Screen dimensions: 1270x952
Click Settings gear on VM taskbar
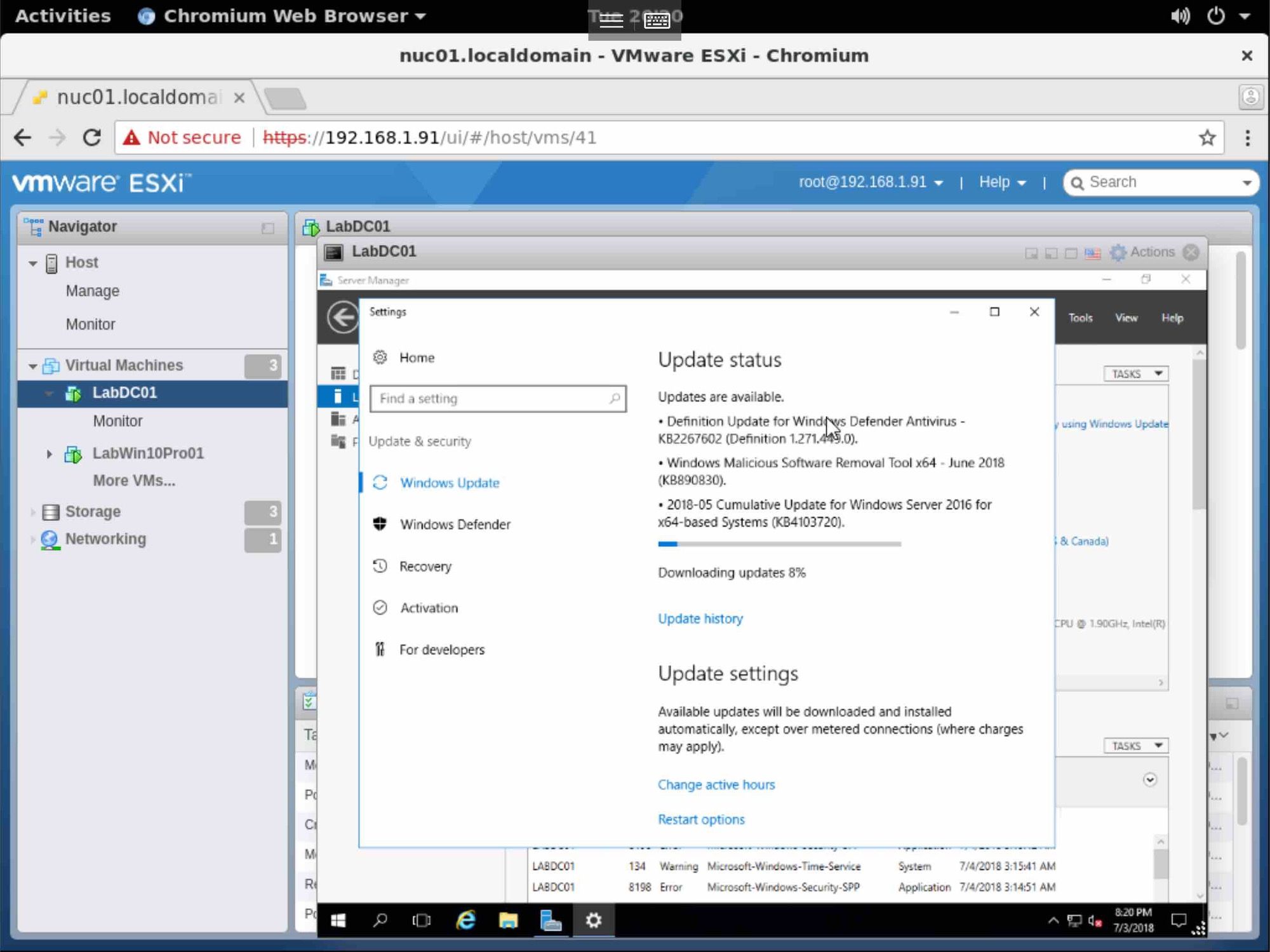tap(593, 920)
